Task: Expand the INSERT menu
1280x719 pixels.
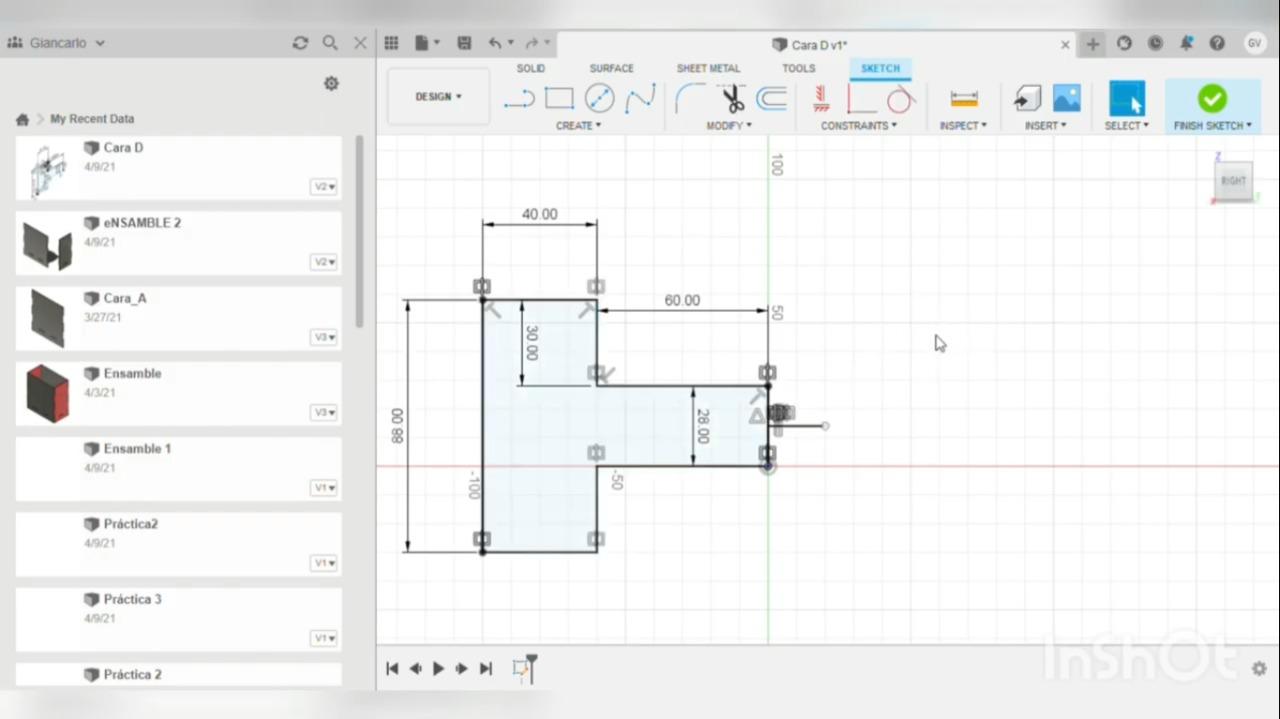Action: (x=1046, y=126)
